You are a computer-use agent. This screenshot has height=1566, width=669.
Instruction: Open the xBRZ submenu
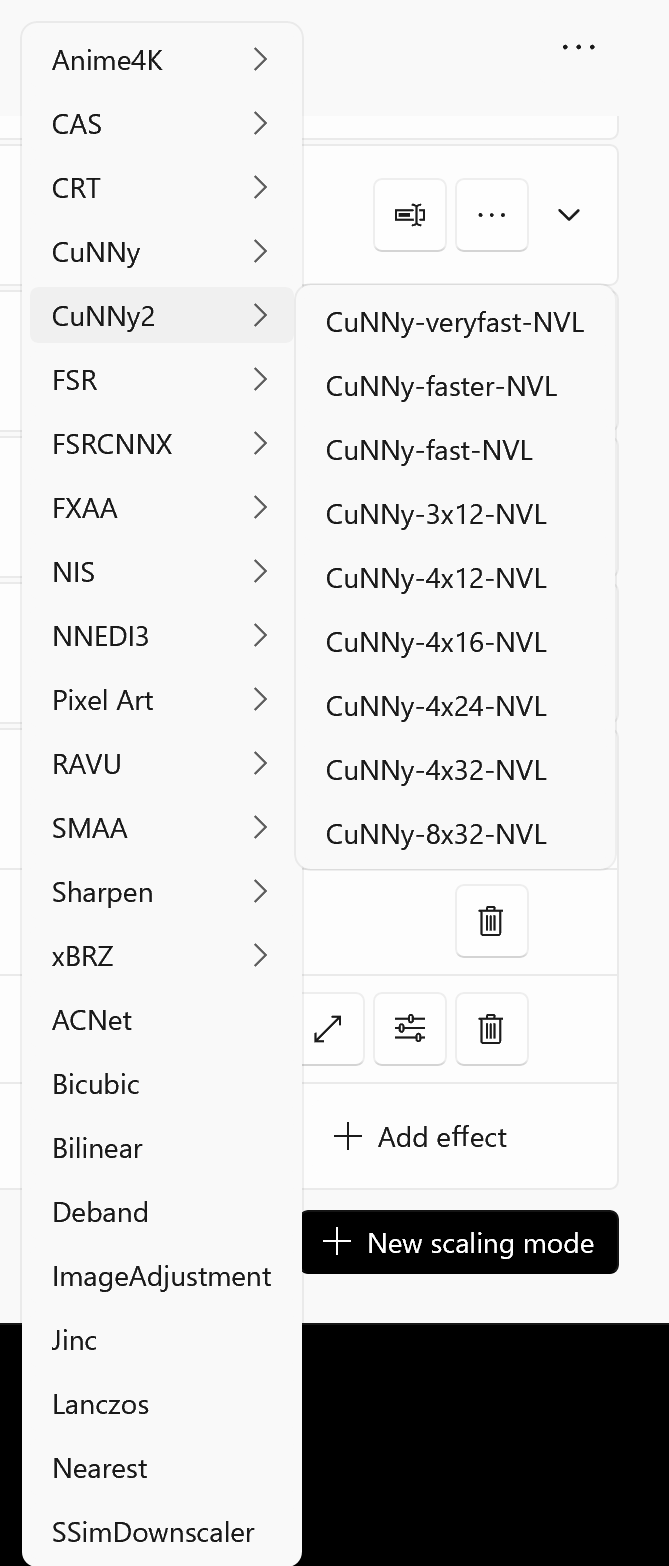coord(160,956)
